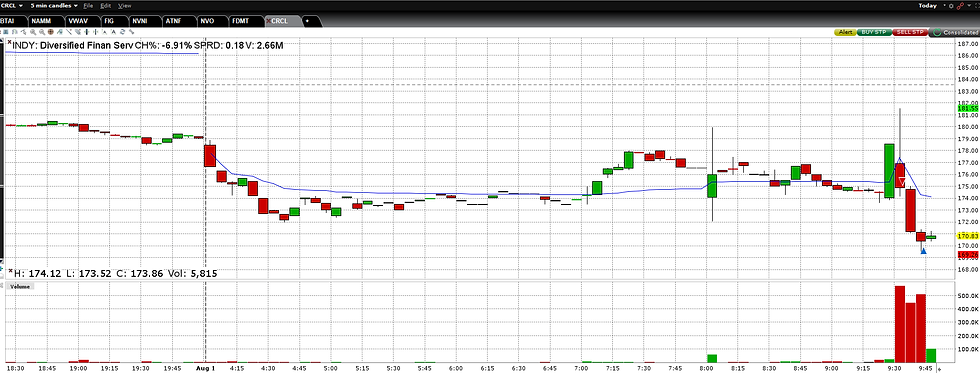
Task: Click the yellow Alert button
Action: pos(846,32)
